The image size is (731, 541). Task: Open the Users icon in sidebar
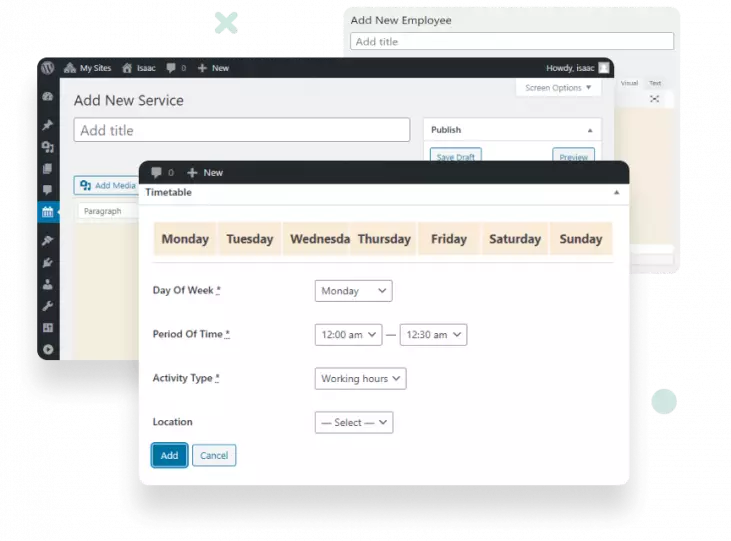click(48, 284)
